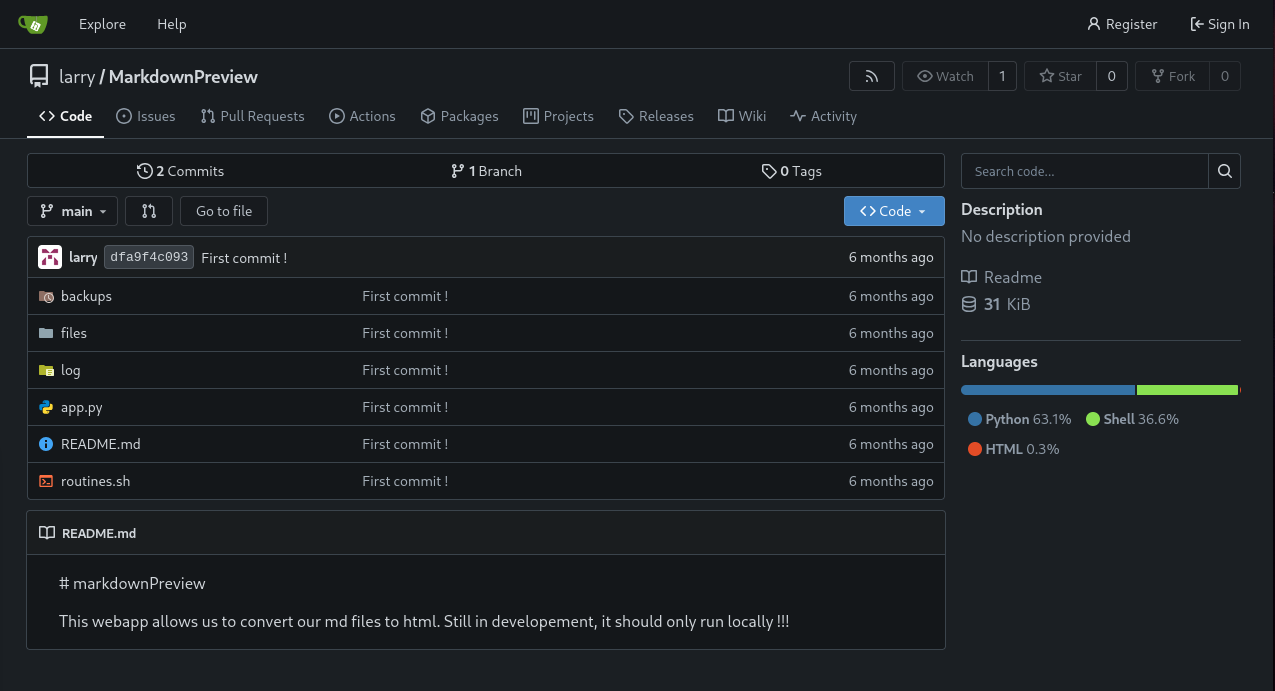Screen dimensions: 1275x691
Task: Switch to the Pull Requests tab
Action: tap(252, 116)
